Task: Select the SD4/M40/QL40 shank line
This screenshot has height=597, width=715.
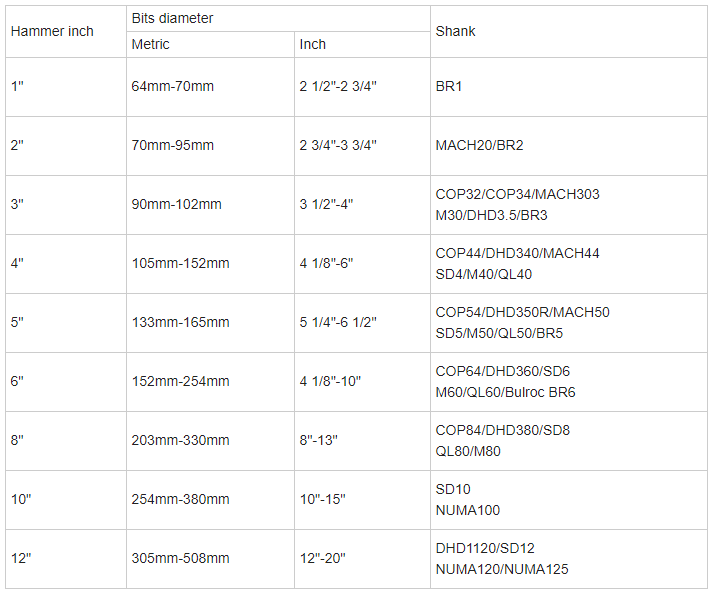Action: (483, 275)
